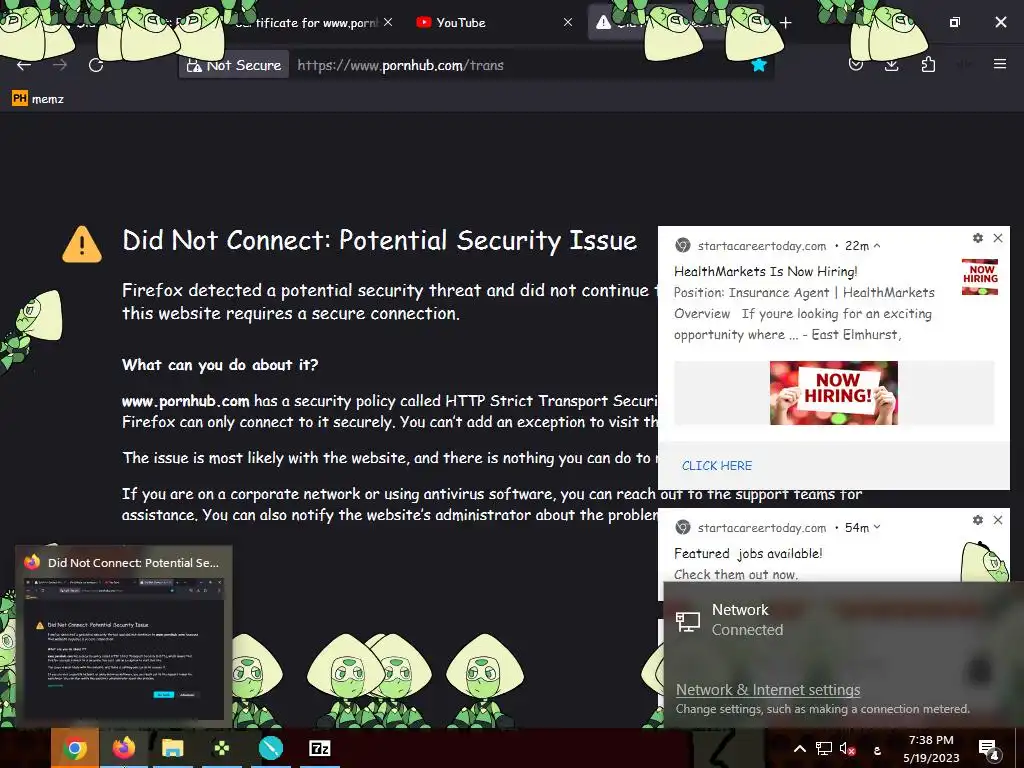1024x768 pixels.
Task: Click the Chrome taskbar icon
Action: (x=75, y=748)
